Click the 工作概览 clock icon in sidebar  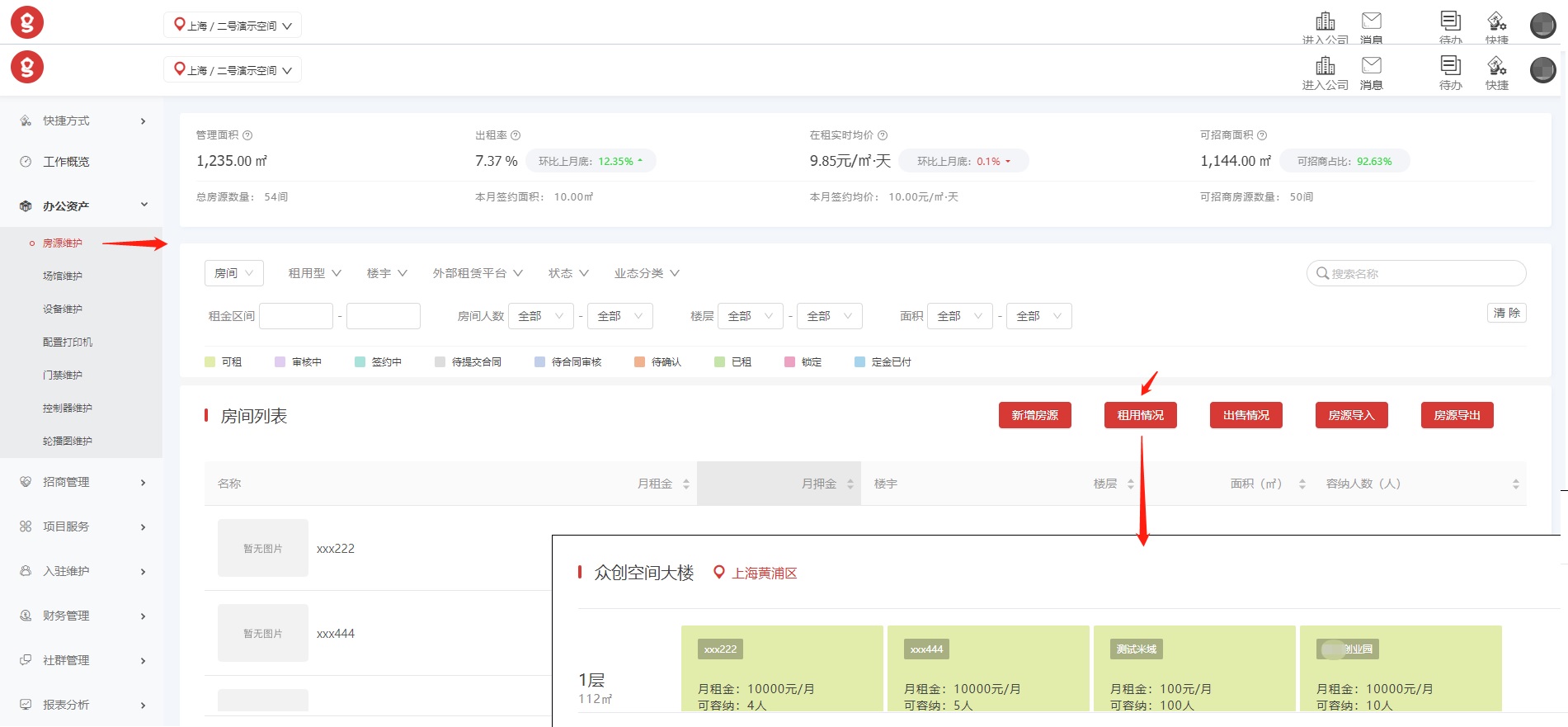pos(26,162)
